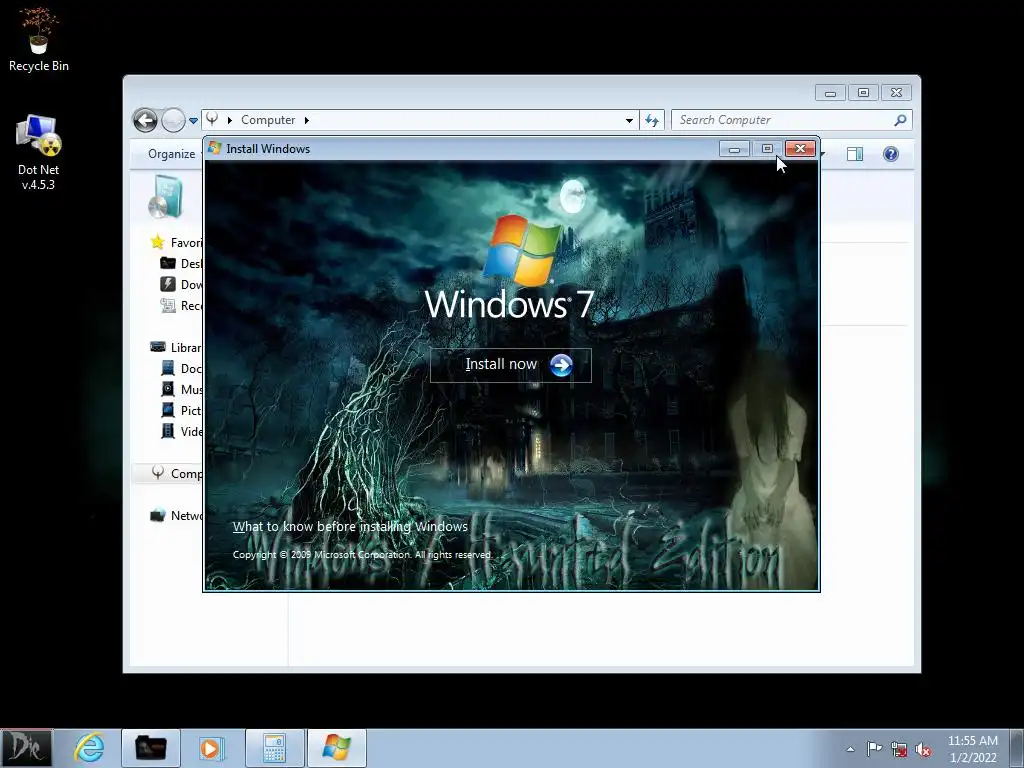Open the Action Center flag icon
1024x768 pixels.
click(x=874, y=749)
